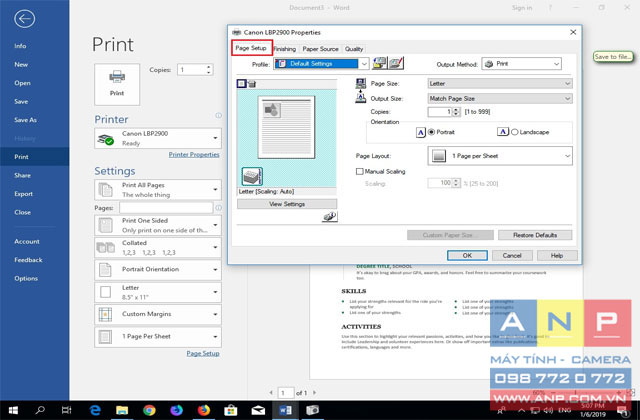Select the printer preview mode icon

click(252, 84)
